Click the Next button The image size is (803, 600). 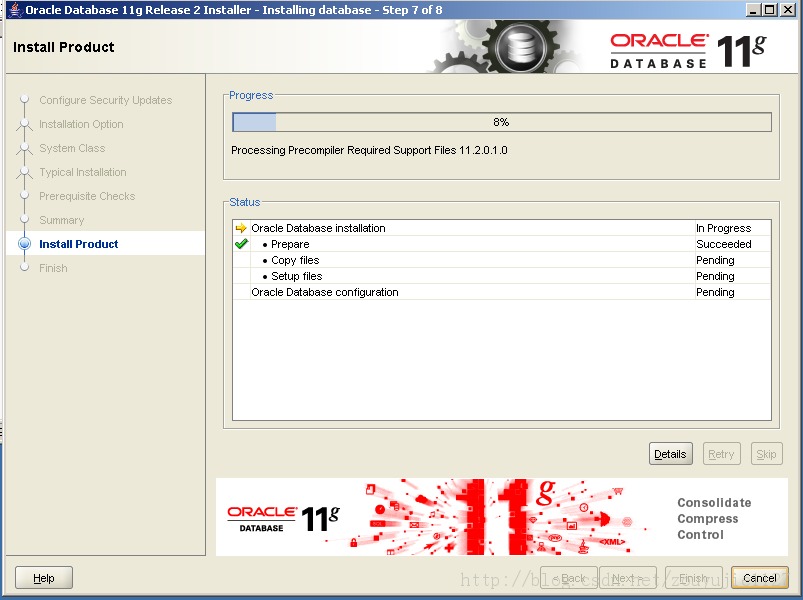click(628, 578)
